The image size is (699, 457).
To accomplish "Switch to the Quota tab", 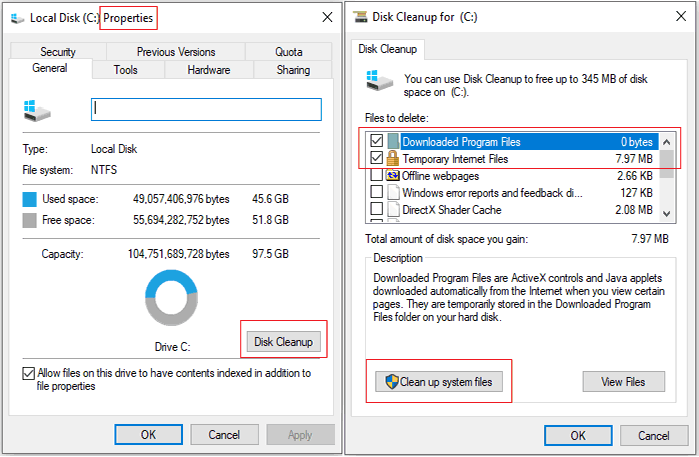I will coord(288,52).
